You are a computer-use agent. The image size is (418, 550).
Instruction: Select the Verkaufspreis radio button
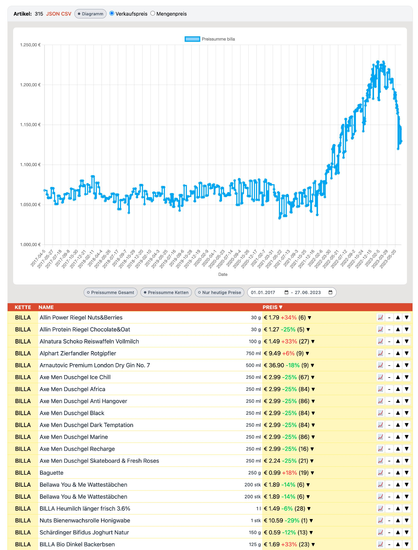(112, 13)
